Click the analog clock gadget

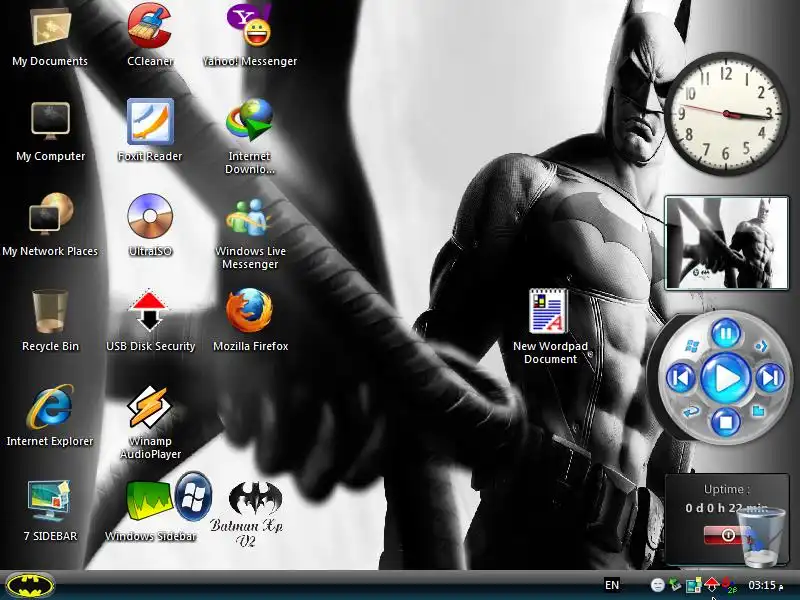[x=726, y=114]
